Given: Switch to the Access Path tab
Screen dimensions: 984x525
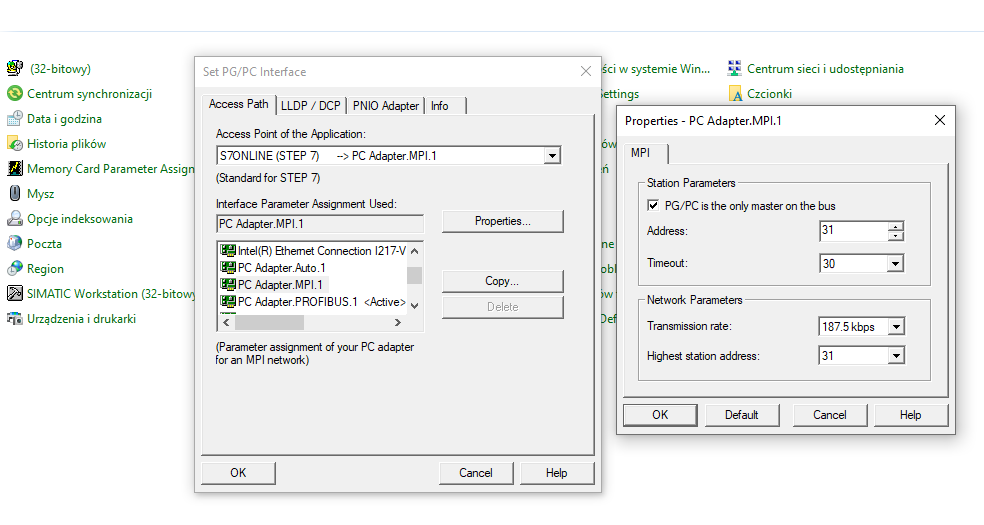Looking at the screenshot, I should click(x=238, y=104).
